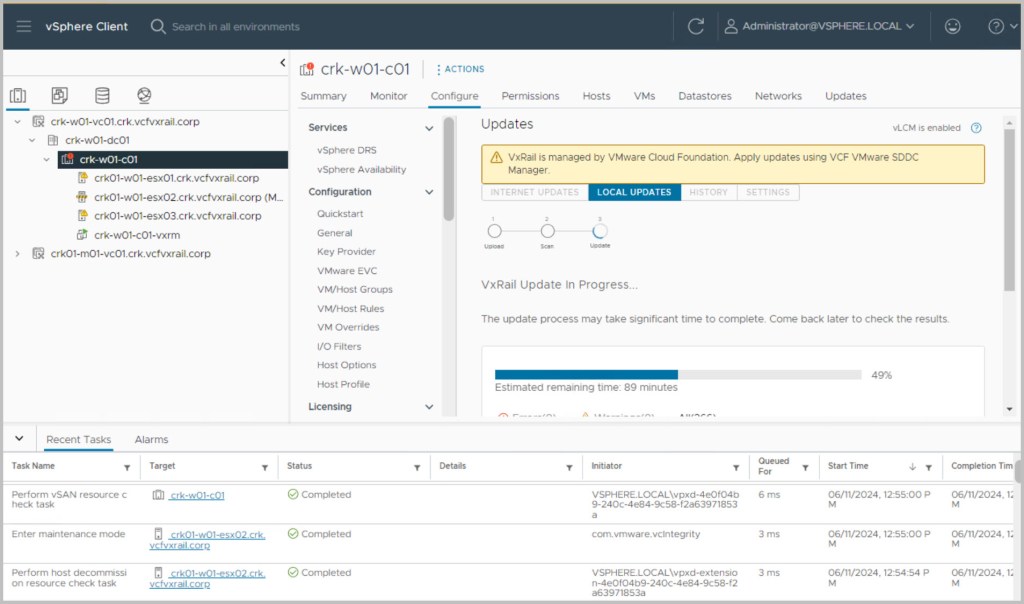Click the vLCM help question mark icon
Viewport: 1024px width, 604px height.
976,128
